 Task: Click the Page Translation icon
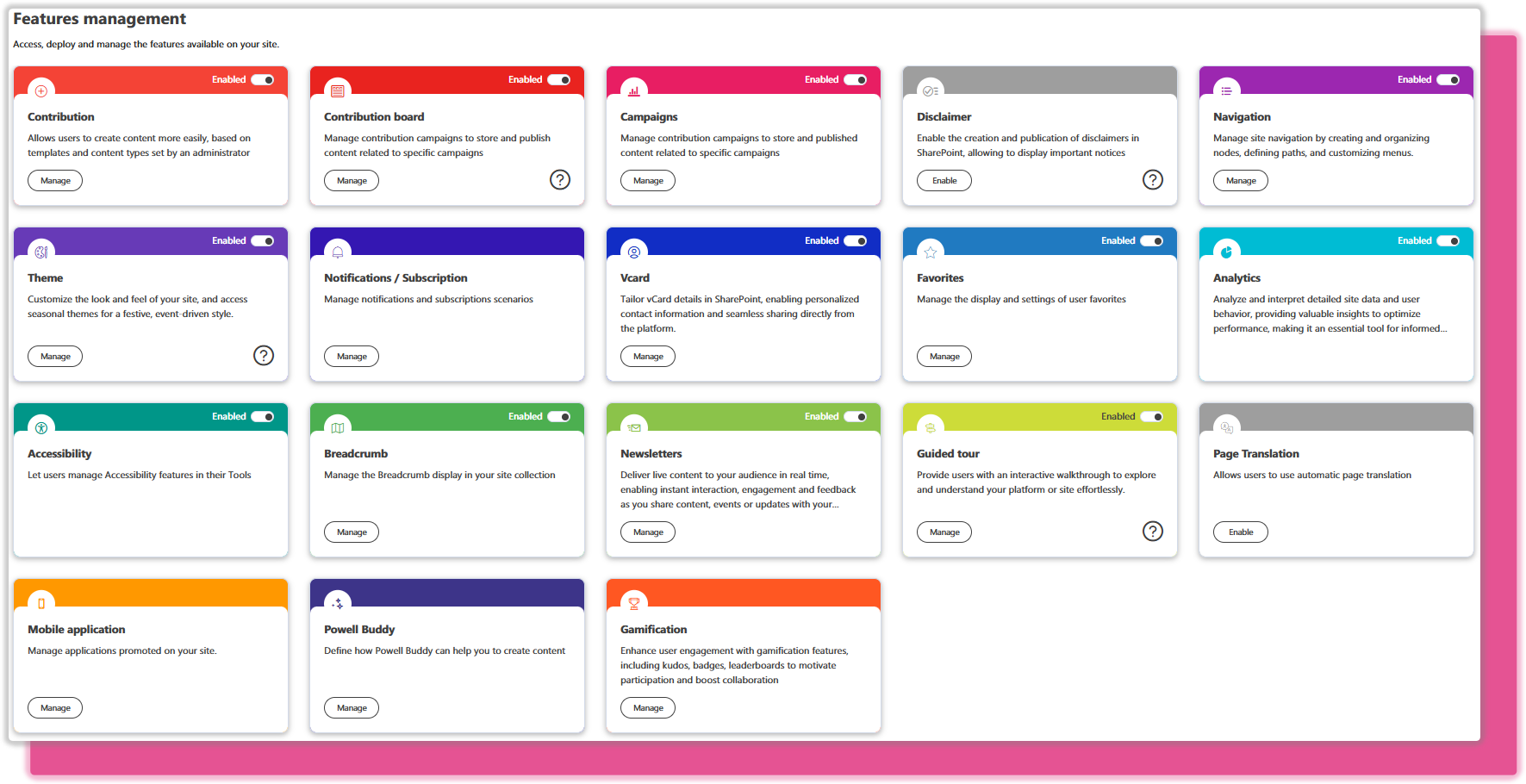1227,427
